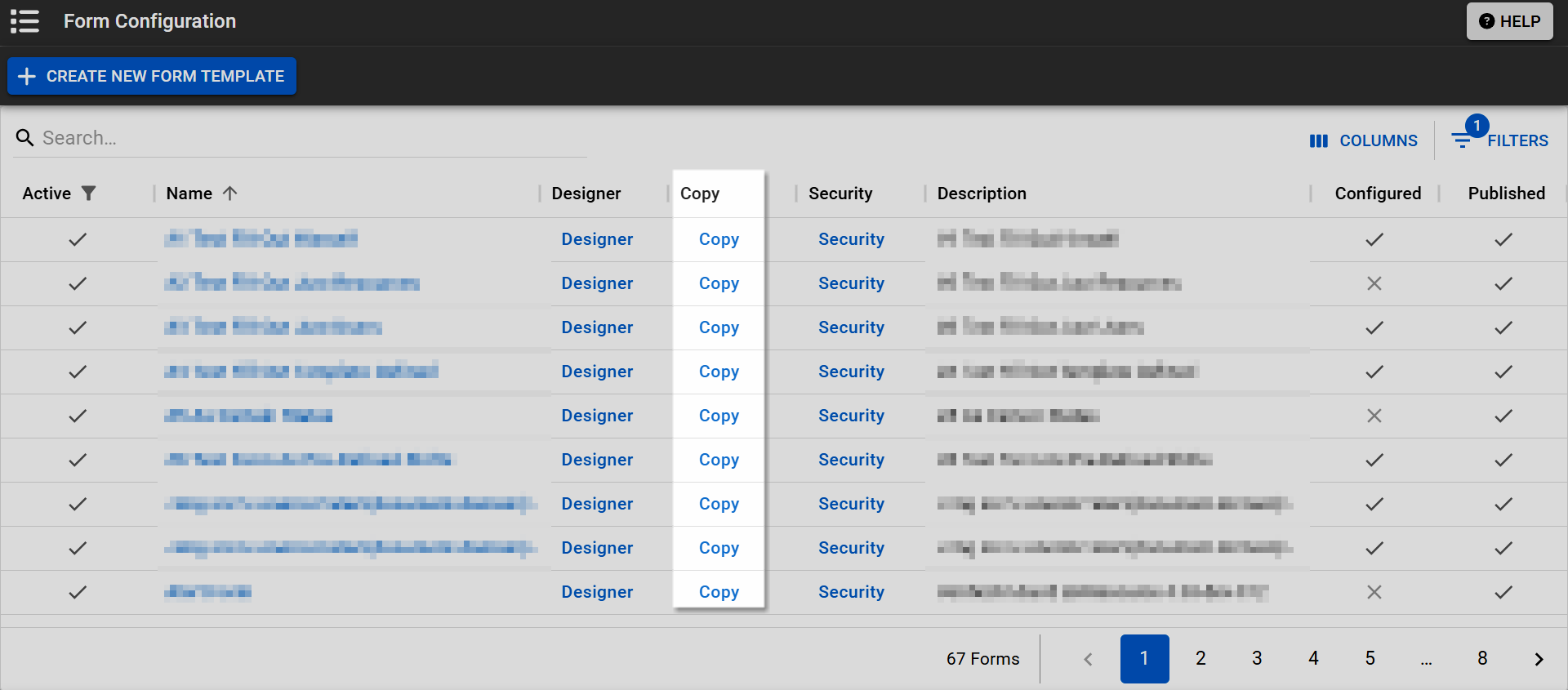
Task: Click the filter funnel icon beside Active
Action: [89, 194]
